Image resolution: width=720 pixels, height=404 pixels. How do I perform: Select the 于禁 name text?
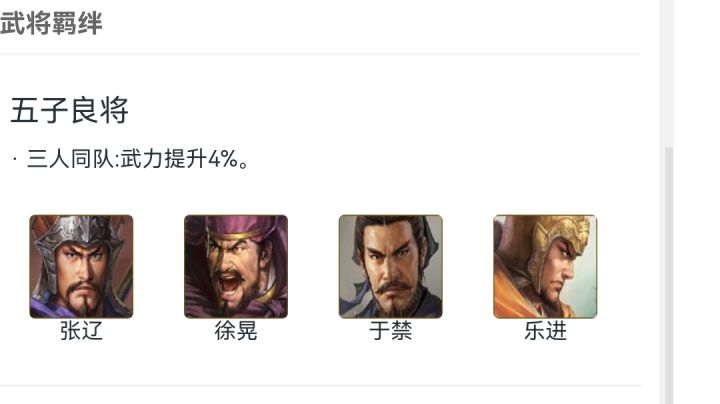tap(391, 331)
